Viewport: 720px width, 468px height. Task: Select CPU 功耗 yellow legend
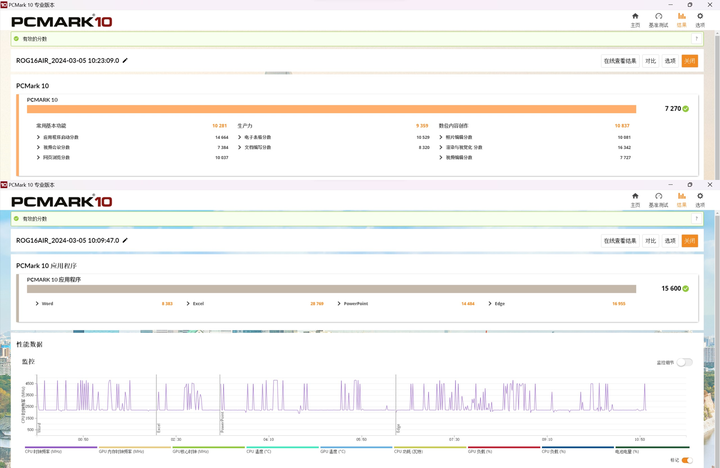click(430, 450)
